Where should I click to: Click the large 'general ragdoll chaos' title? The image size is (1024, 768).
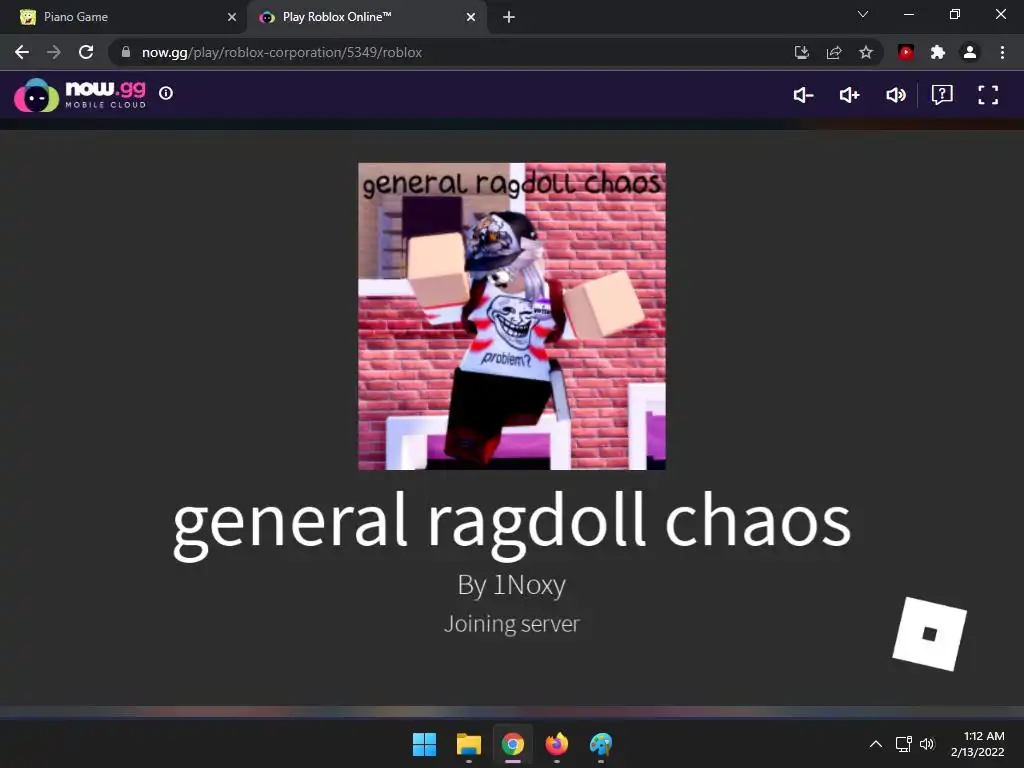coord(512,524)
